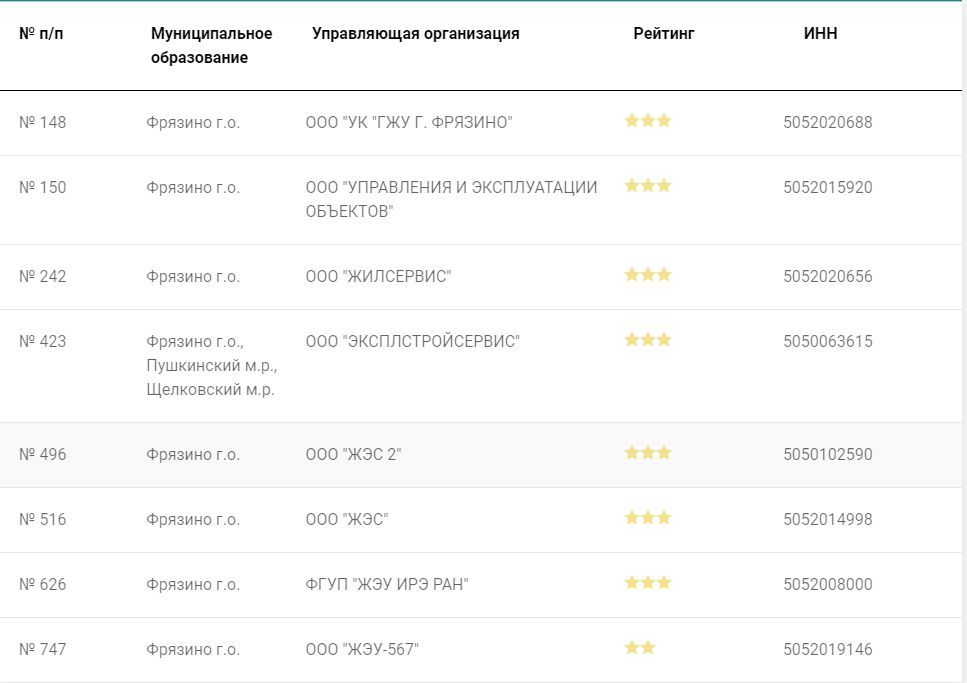Click the two-star rating of ООО "ЖЭУ-567"
Viewport: 967px width, 683px height.
tap(640, 648)
